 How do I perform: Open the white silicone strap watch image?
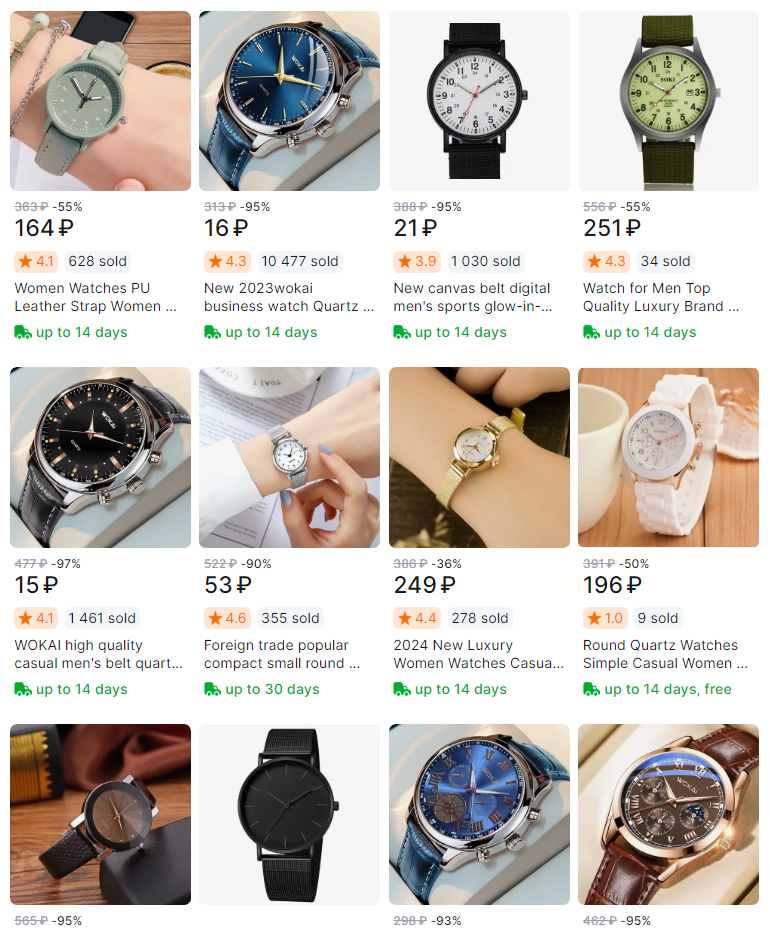[669, 457]
